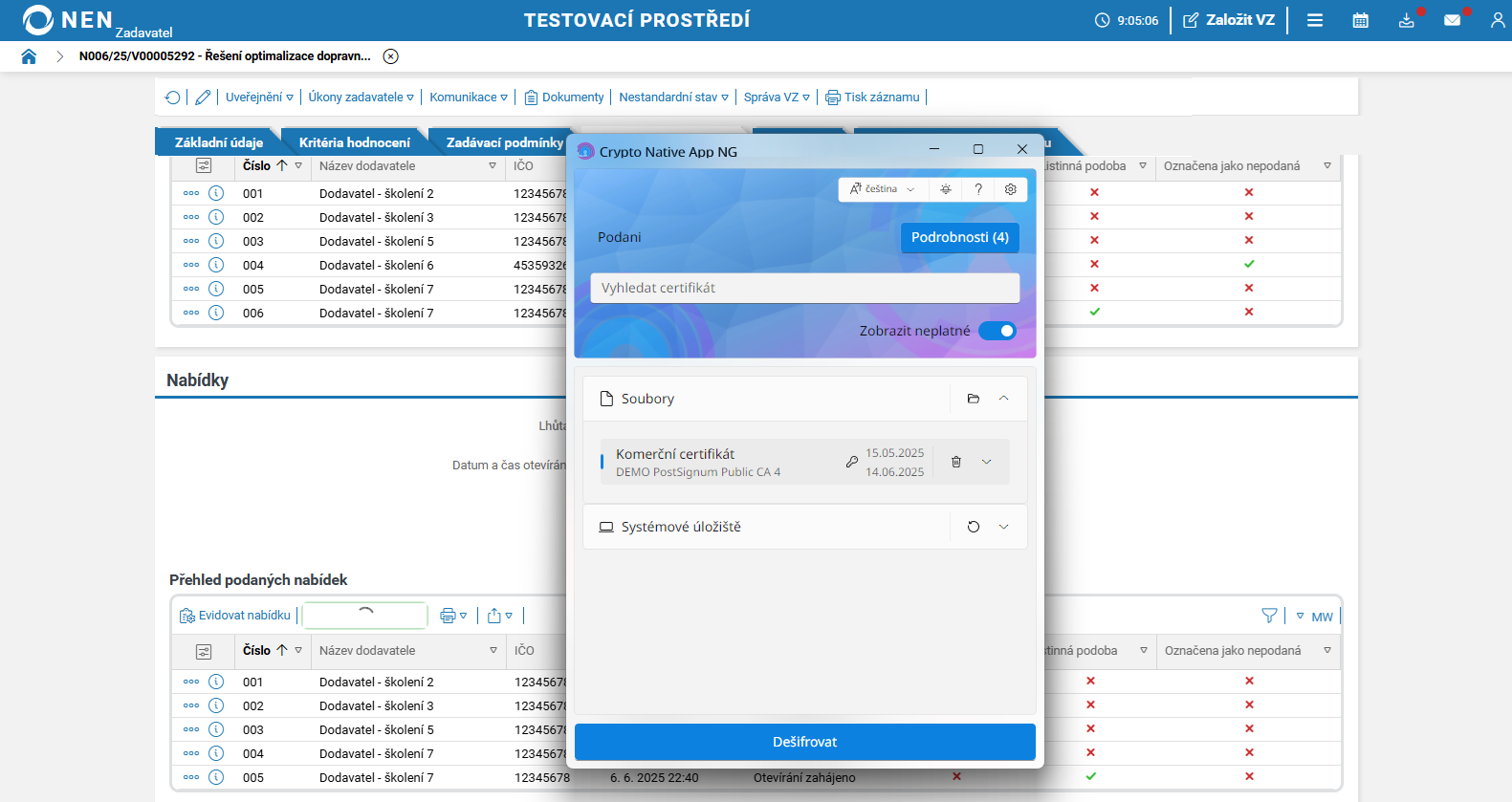Open settings gear in Crypto app
The width and height of the screenshot is (1512, 802).
click(x=1011, y=189)
